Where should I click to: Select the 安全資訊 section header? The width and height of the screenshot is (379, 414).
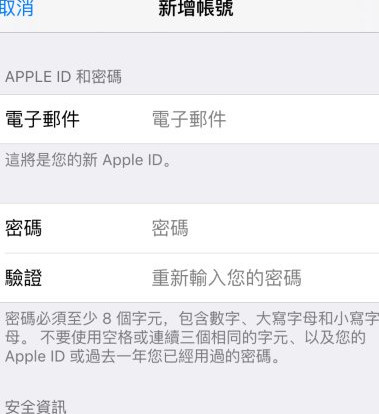pos(36,407)
